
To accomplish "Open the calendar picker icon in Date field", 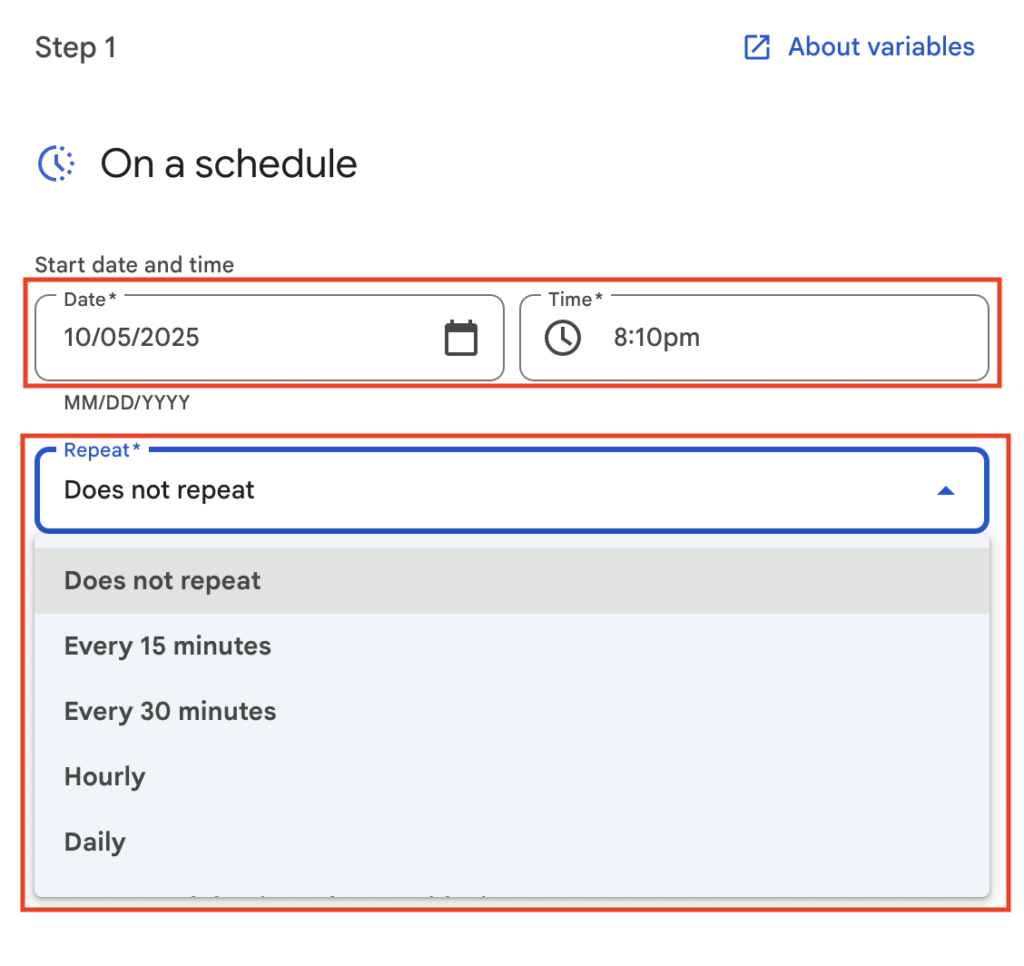I will [x=461, y=338].
